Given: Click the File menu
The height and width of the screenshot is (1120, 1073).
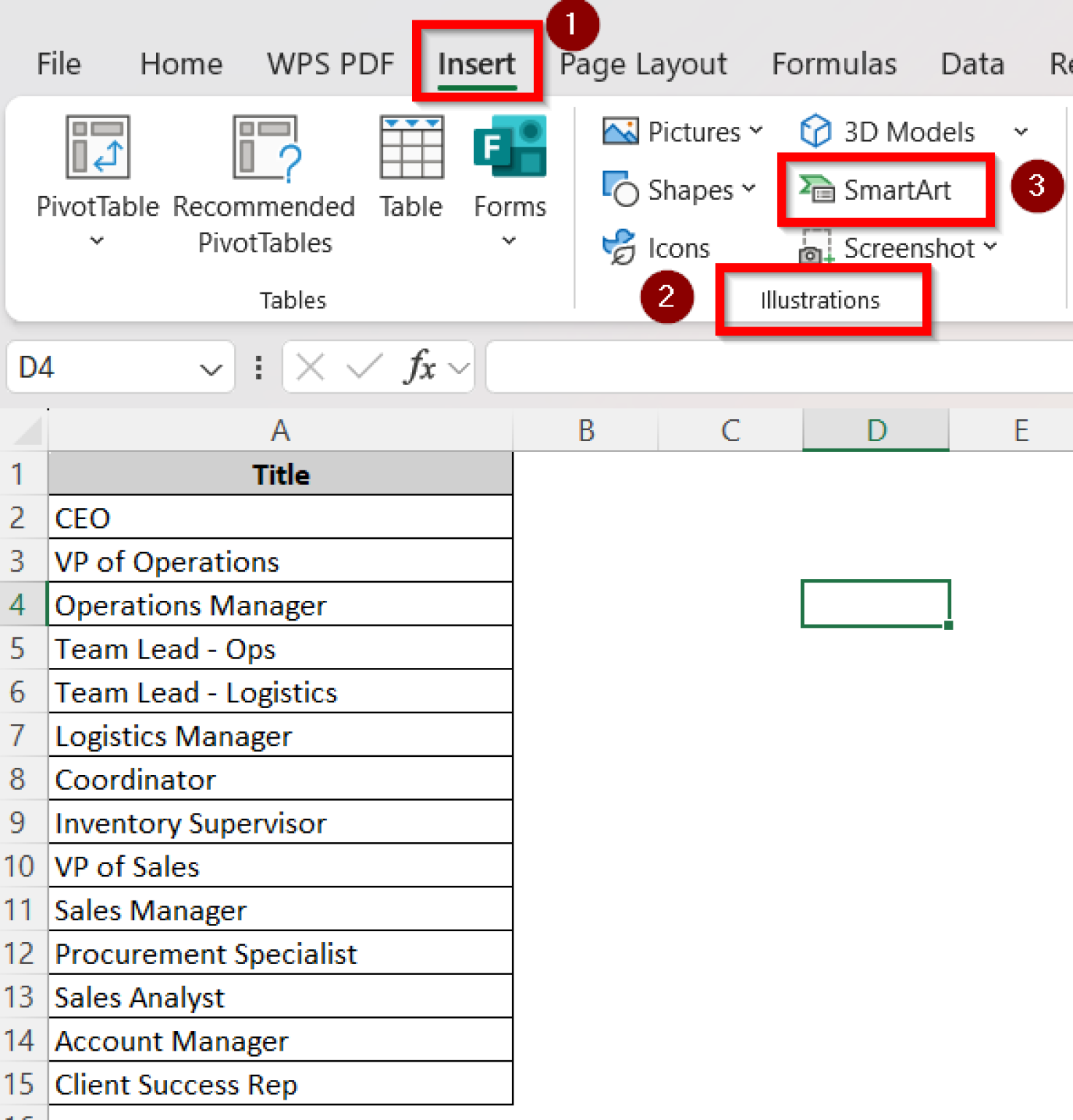Looking at the screenshot, I should [58, 64].
